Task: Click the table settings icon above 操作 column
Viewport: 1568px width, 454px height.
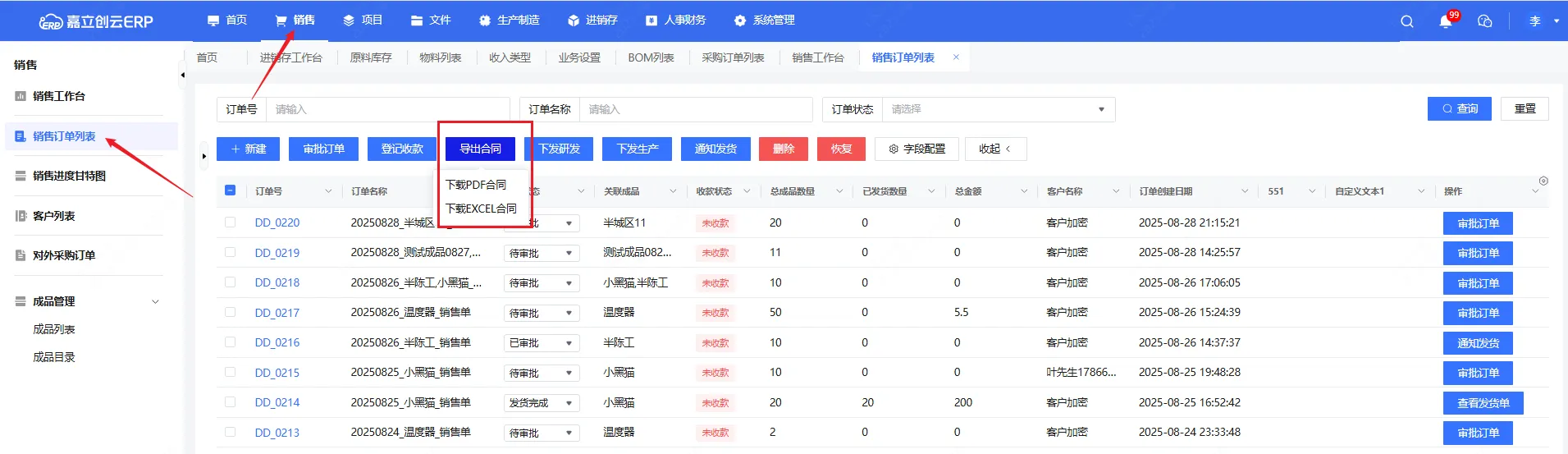Action: (x=1543, y=181)
